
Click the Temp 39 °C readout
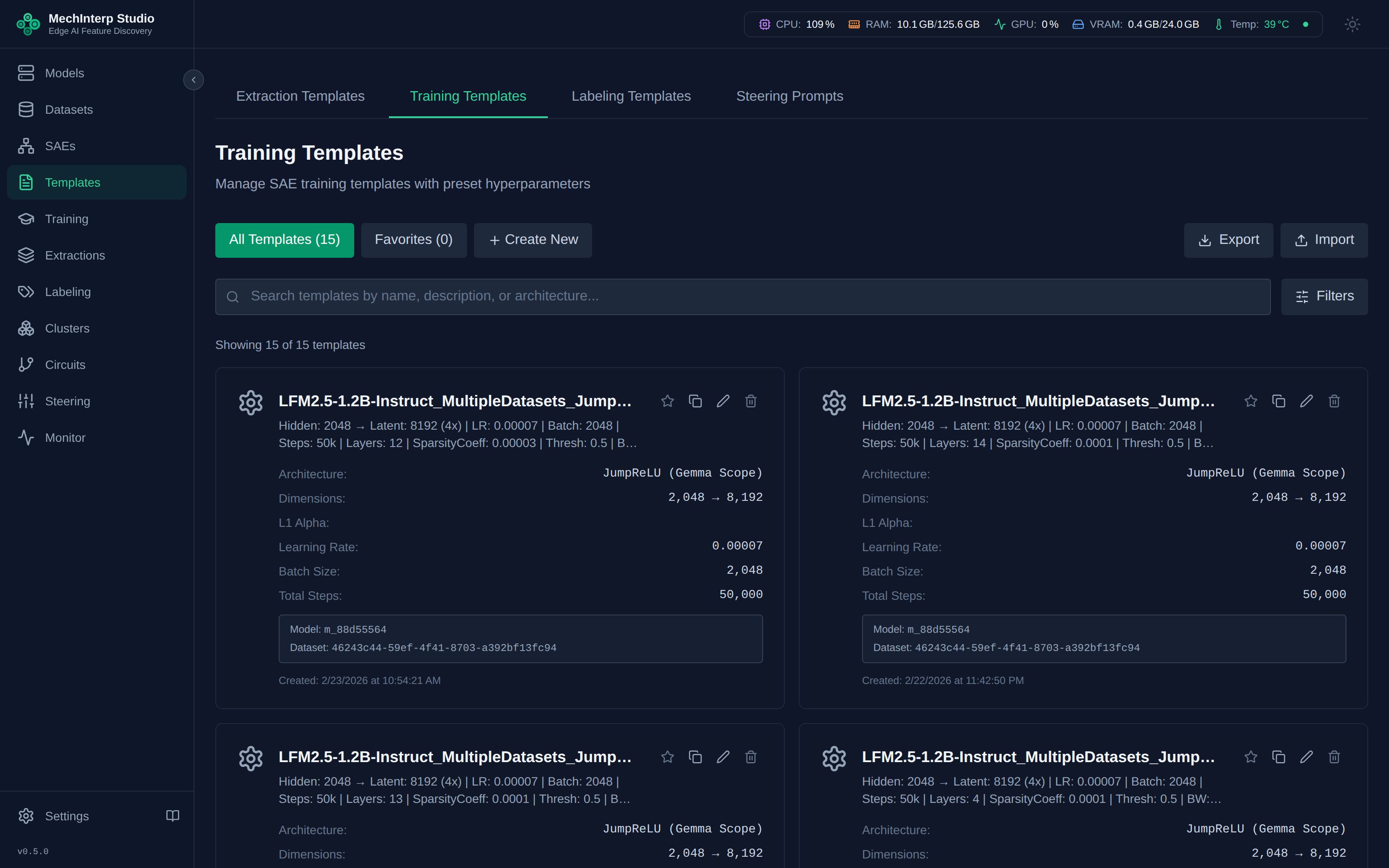pyautogui.click(x=1251, y=24)
